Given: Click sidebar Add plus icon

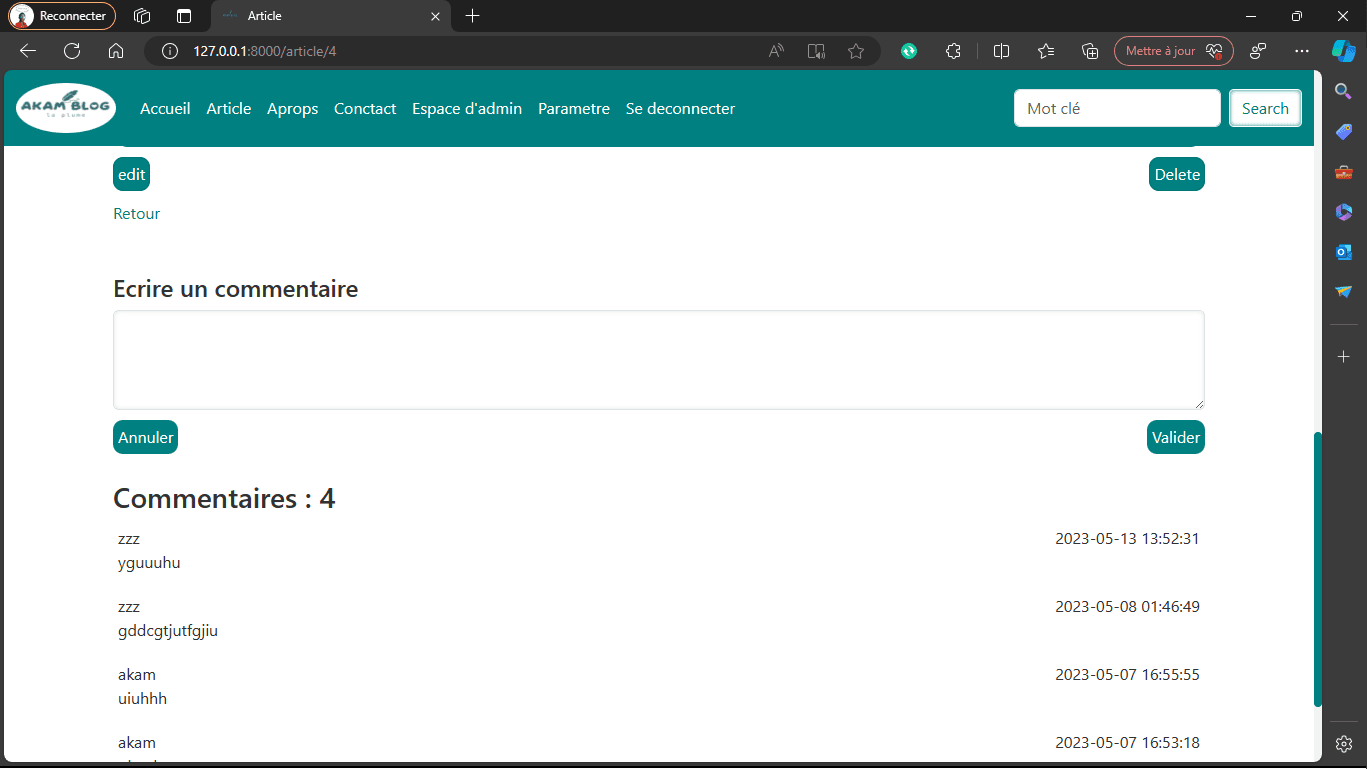Looking at the screenshot, I should pyautogui.click(x=1344, y=357).
